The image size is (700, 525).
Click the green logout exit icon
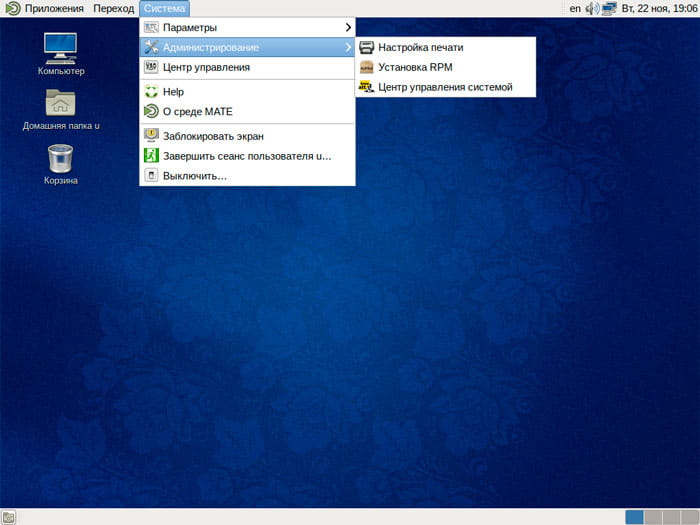coord(151,155)
